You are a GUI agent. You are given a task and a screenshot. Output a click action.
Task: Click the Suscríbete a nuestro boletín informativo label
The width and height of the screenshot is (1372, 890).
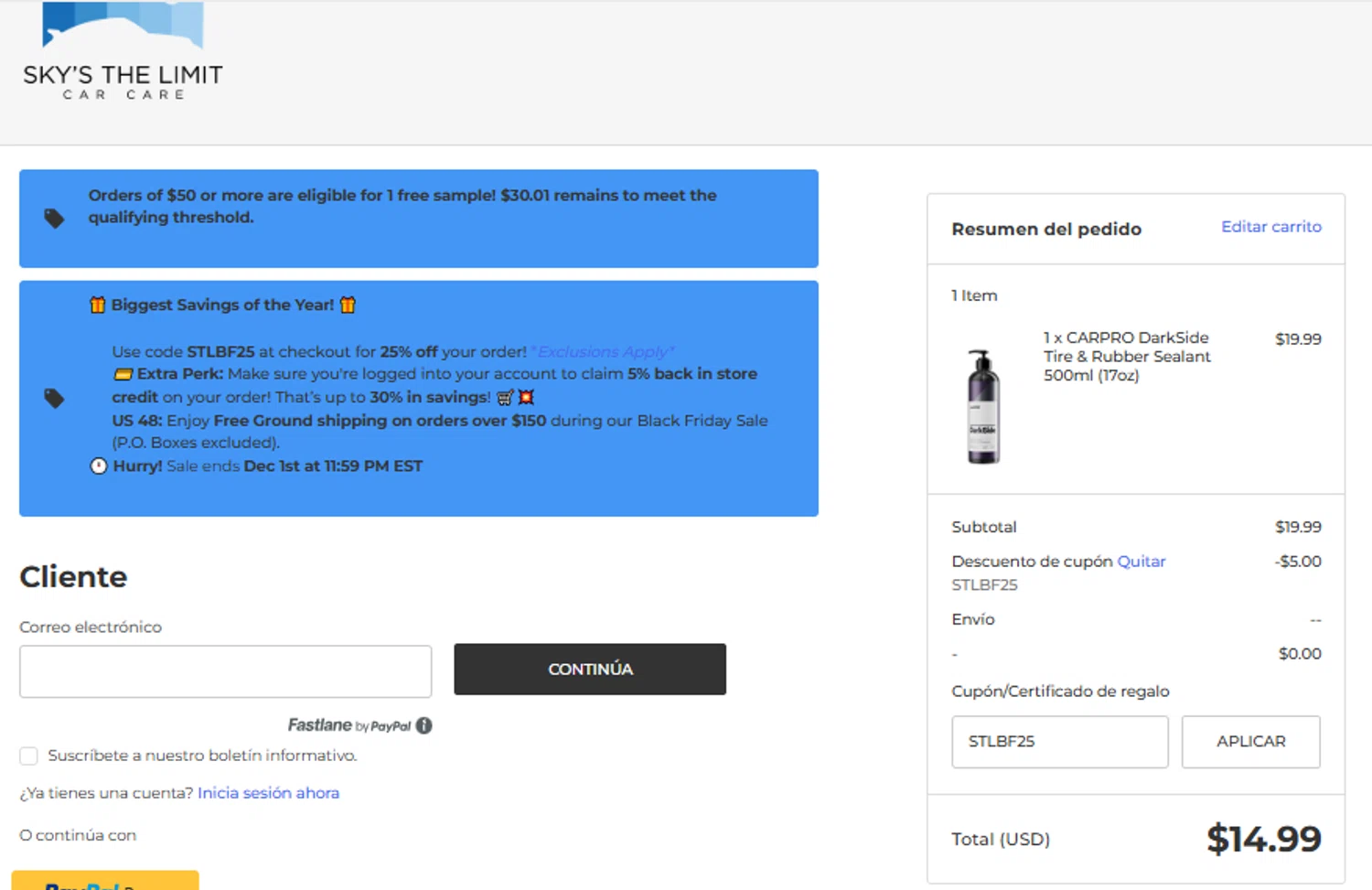202,756
